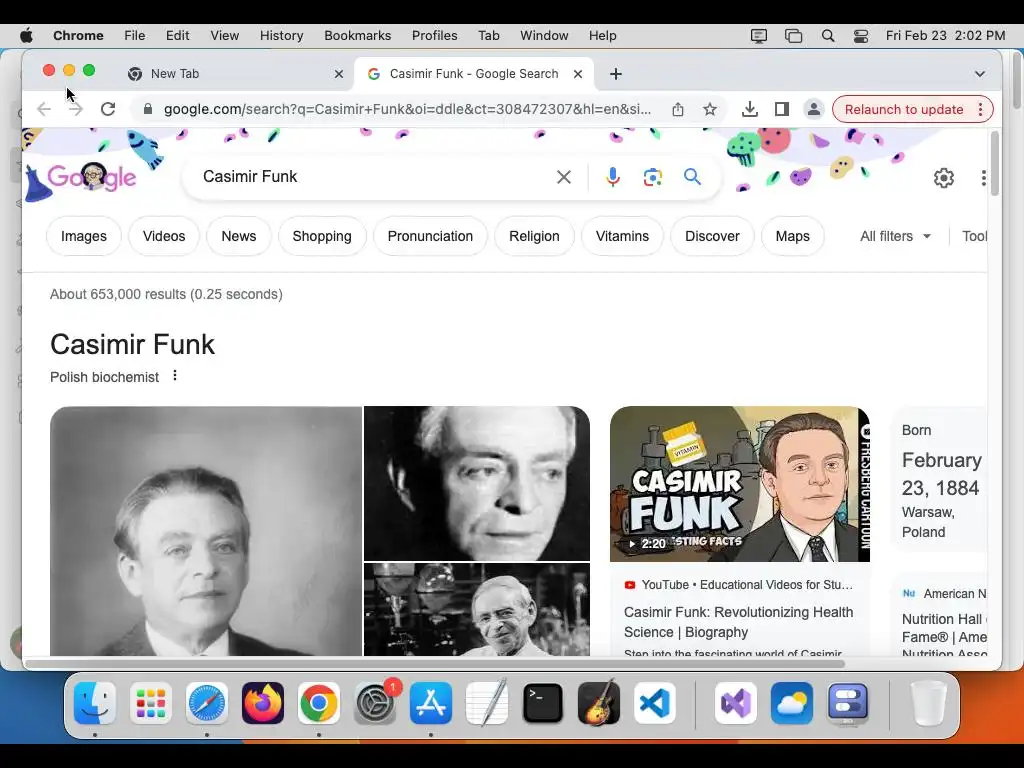Open the large portrait photo of Casimir Funk
Screen dimensions: 1024x768
[x=206, y=530]
